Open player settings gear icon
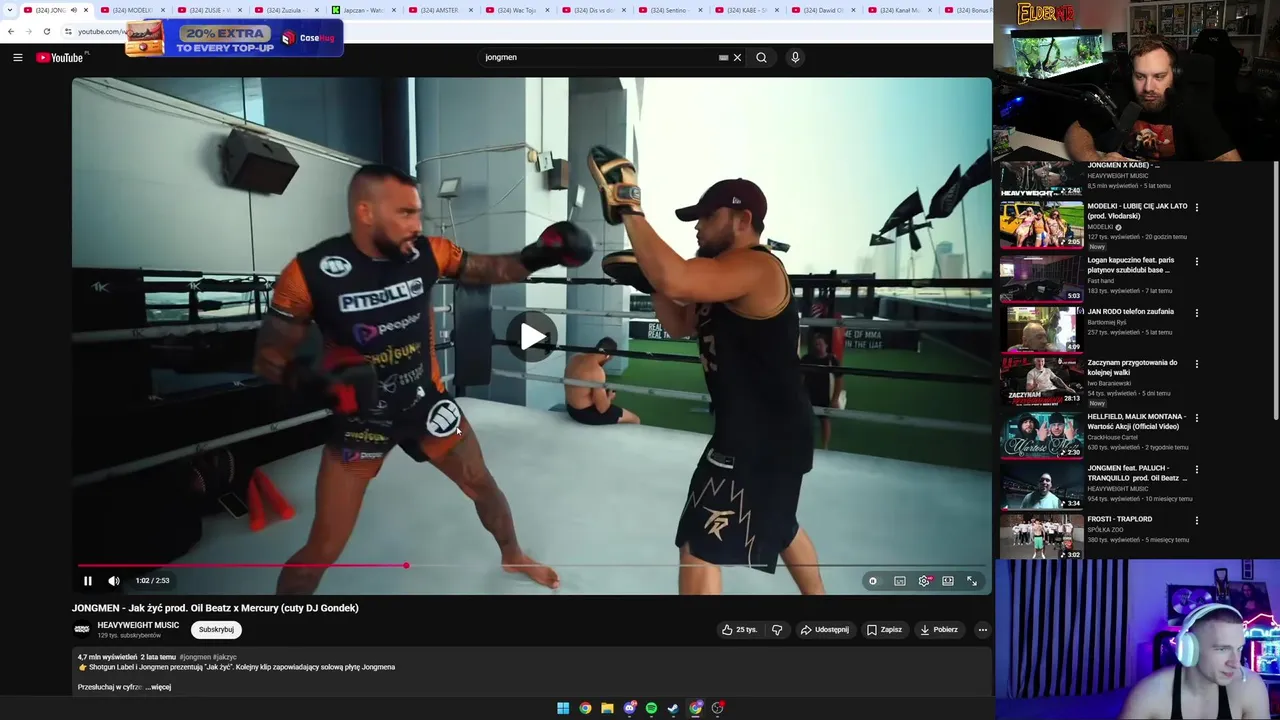Screen dimensions: 1280x720 point(924,581)
